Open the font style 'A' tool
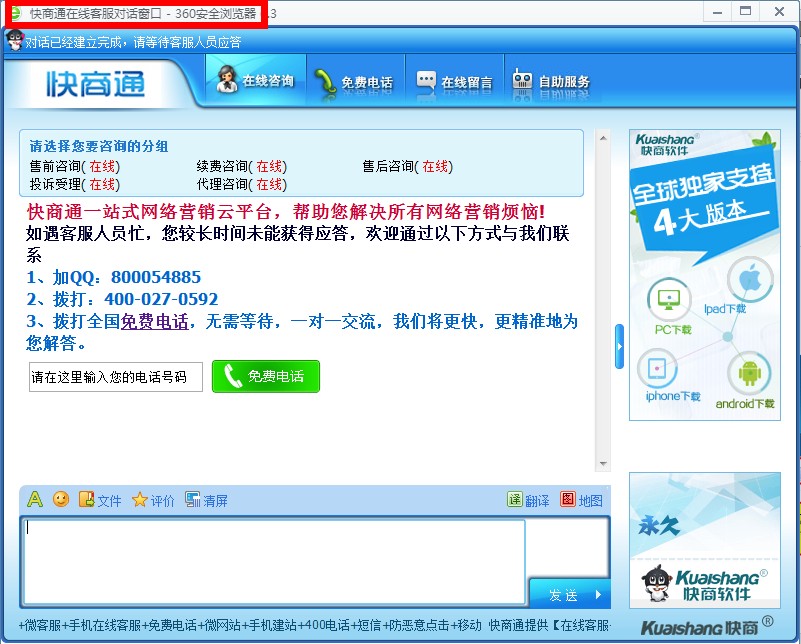 click(35, 499)
